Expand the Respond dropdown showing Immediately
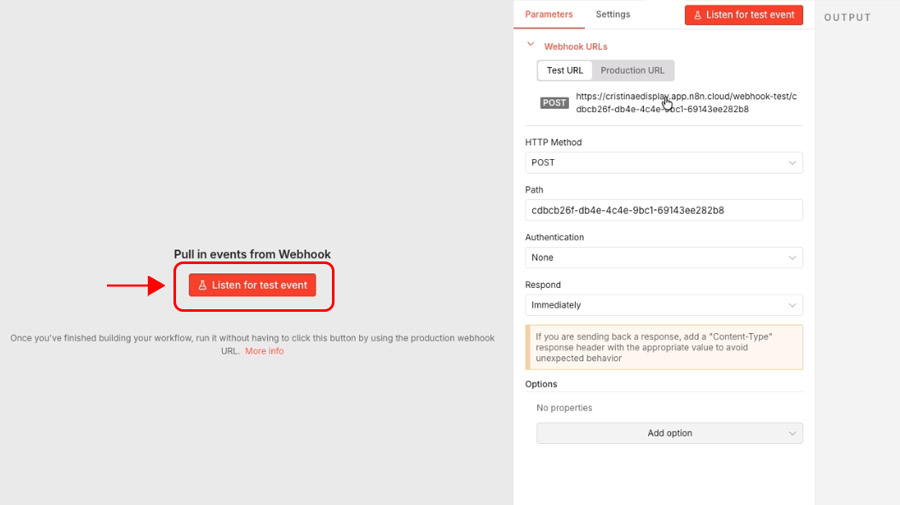The width and height of the screenshot is (900, 505). pyautogui.click(x=663, y=305)
